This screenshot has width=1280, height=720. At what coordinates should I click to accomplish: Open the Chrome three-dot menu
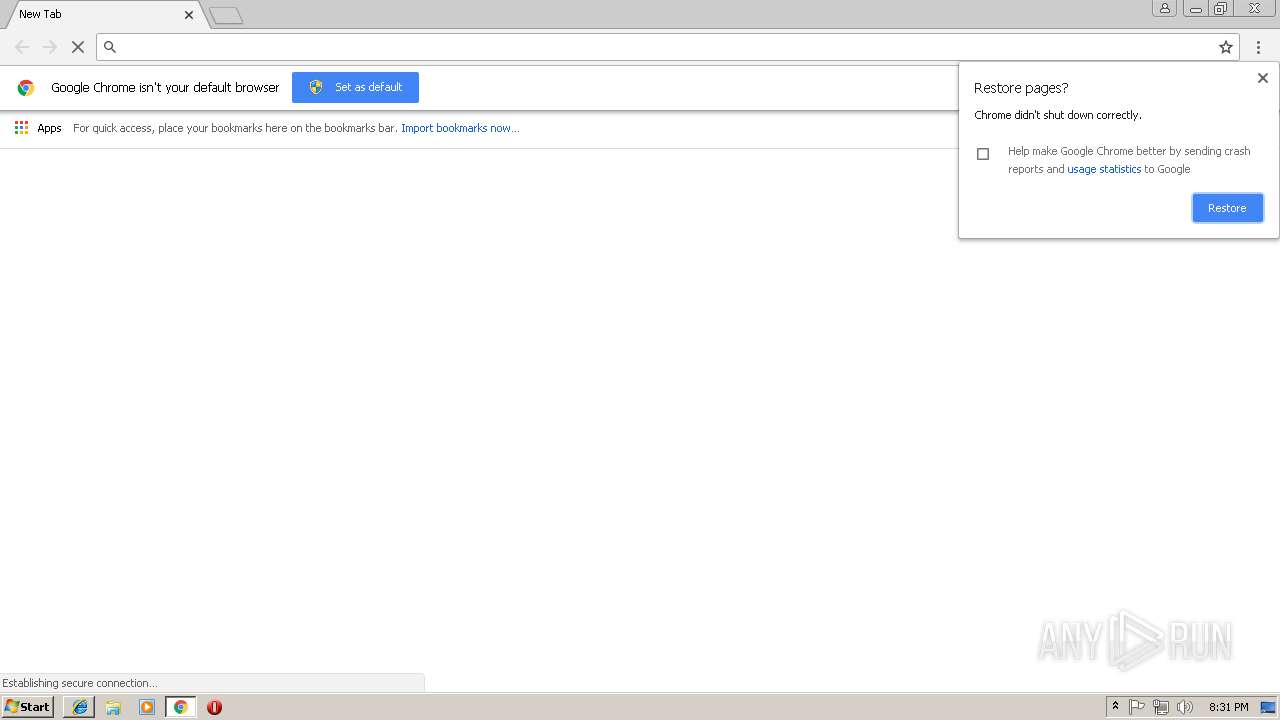[x=1258, y=47]
